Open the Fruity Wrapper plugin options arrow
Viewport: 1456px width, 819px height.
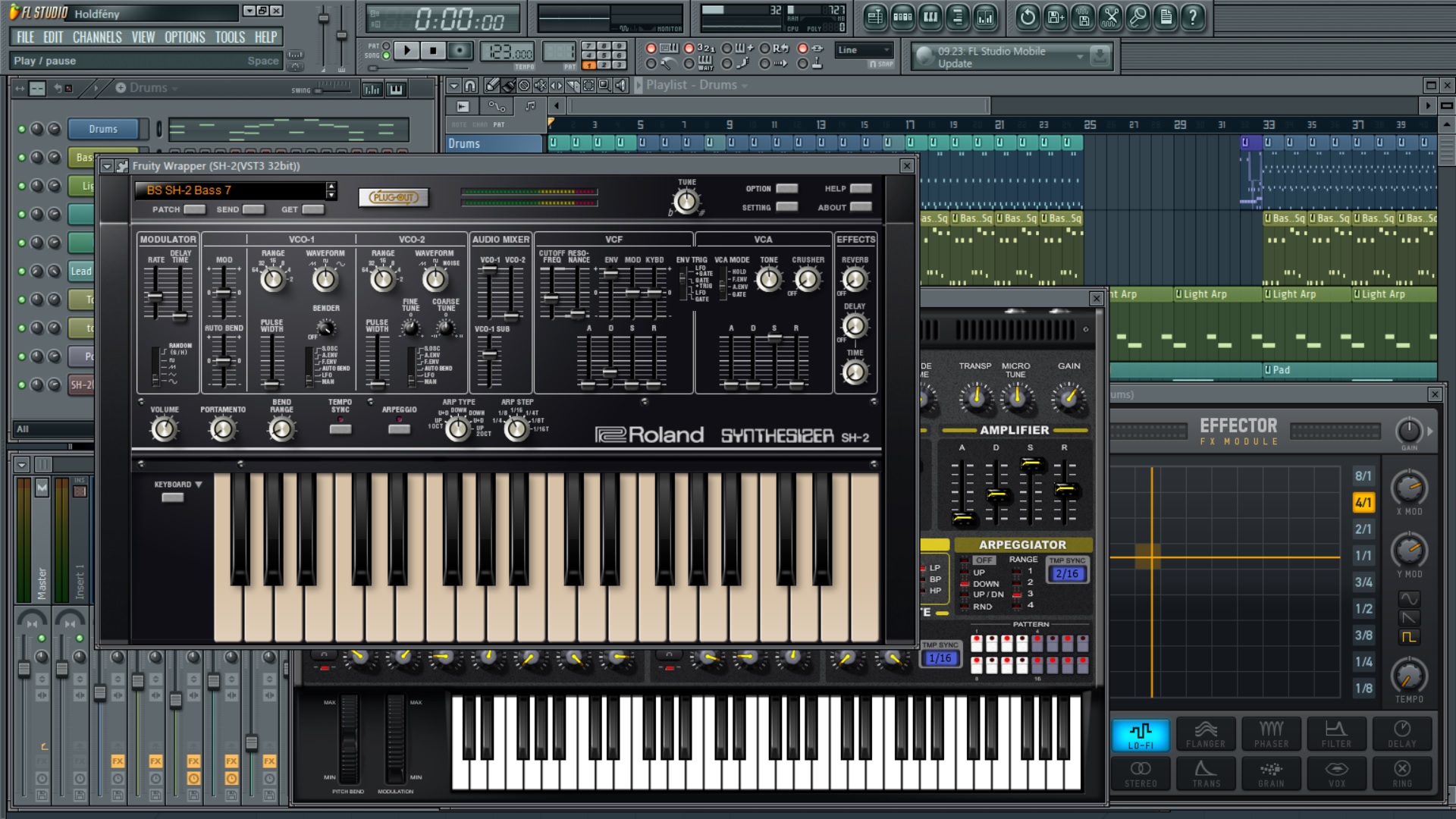point(107,166)
